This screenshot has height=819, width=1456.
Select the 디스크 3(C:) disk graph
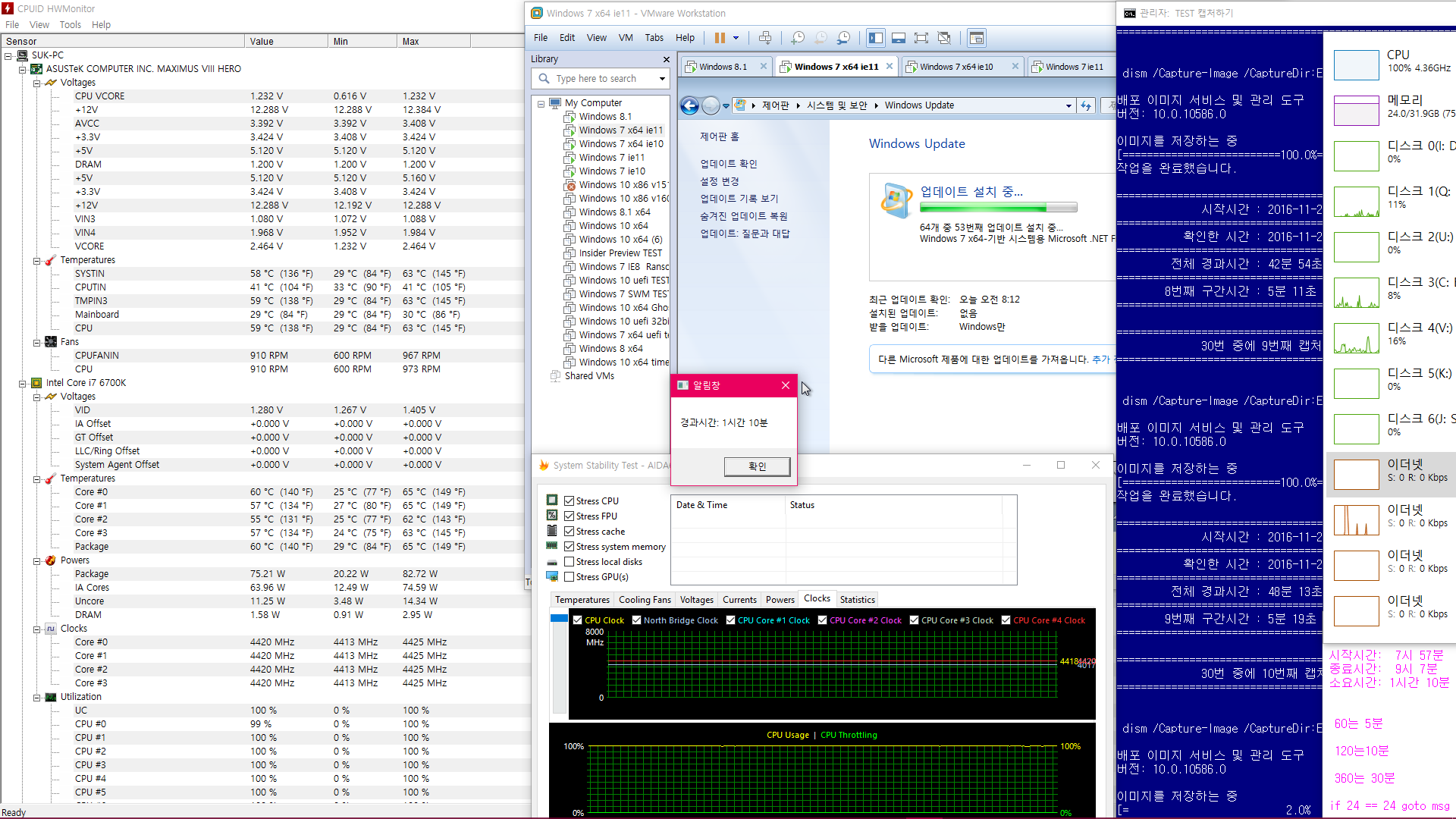pyautogui.click(x=1357, y=293)
